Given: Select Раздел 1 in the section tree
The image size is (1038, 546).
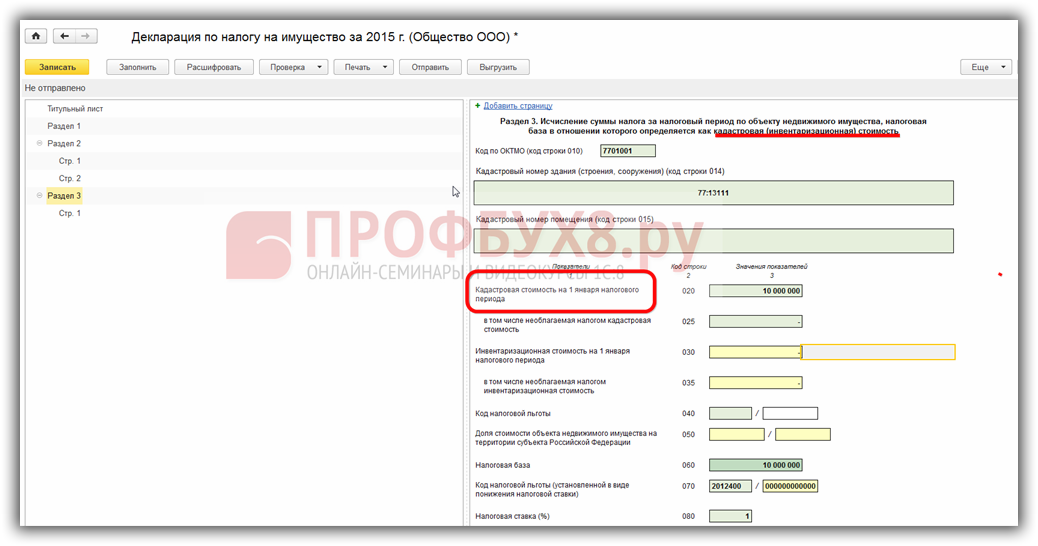Looking at the screenshot, I should pos(64,126).
